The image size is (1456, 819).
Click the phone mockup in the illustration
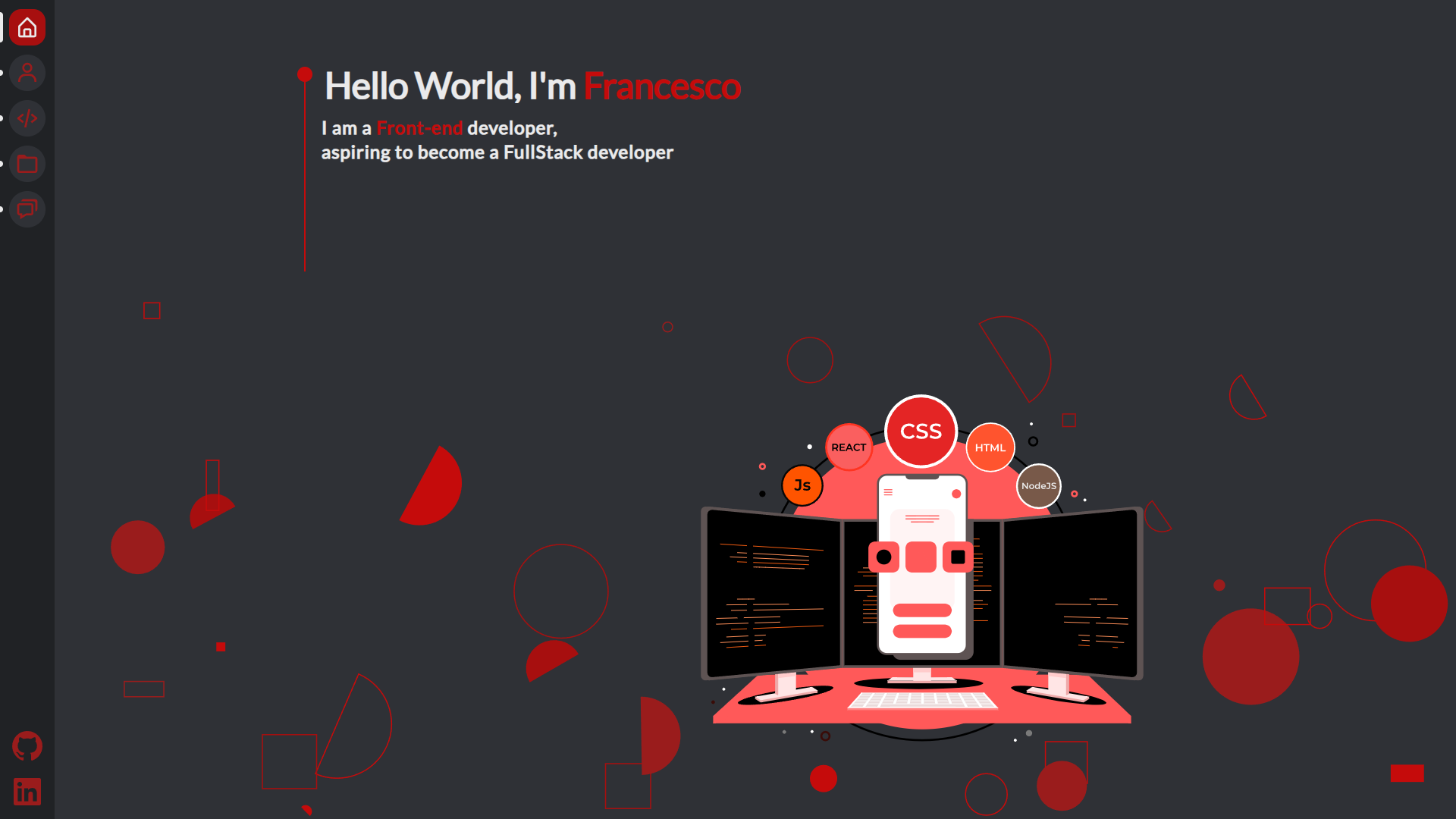tap(922, 564)
